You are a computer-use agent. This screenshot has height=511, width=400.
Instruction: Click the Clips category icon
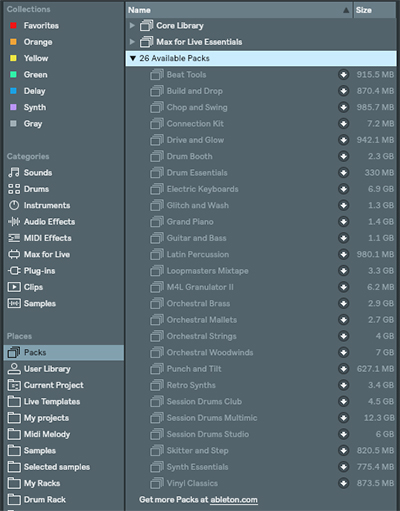click(x=14, y=287)
